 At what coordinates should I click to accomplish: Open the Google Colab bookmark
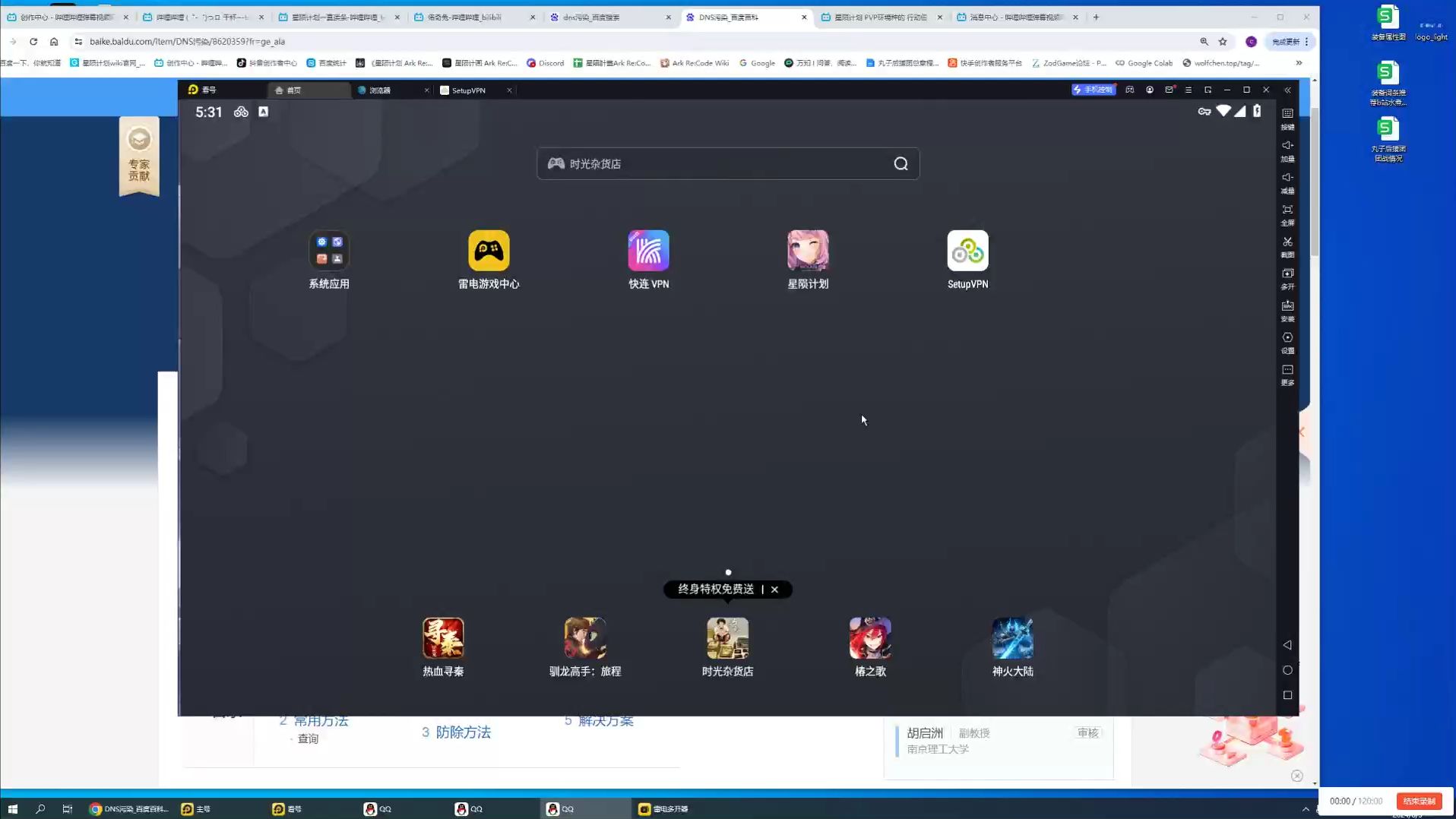(1144, 63)
